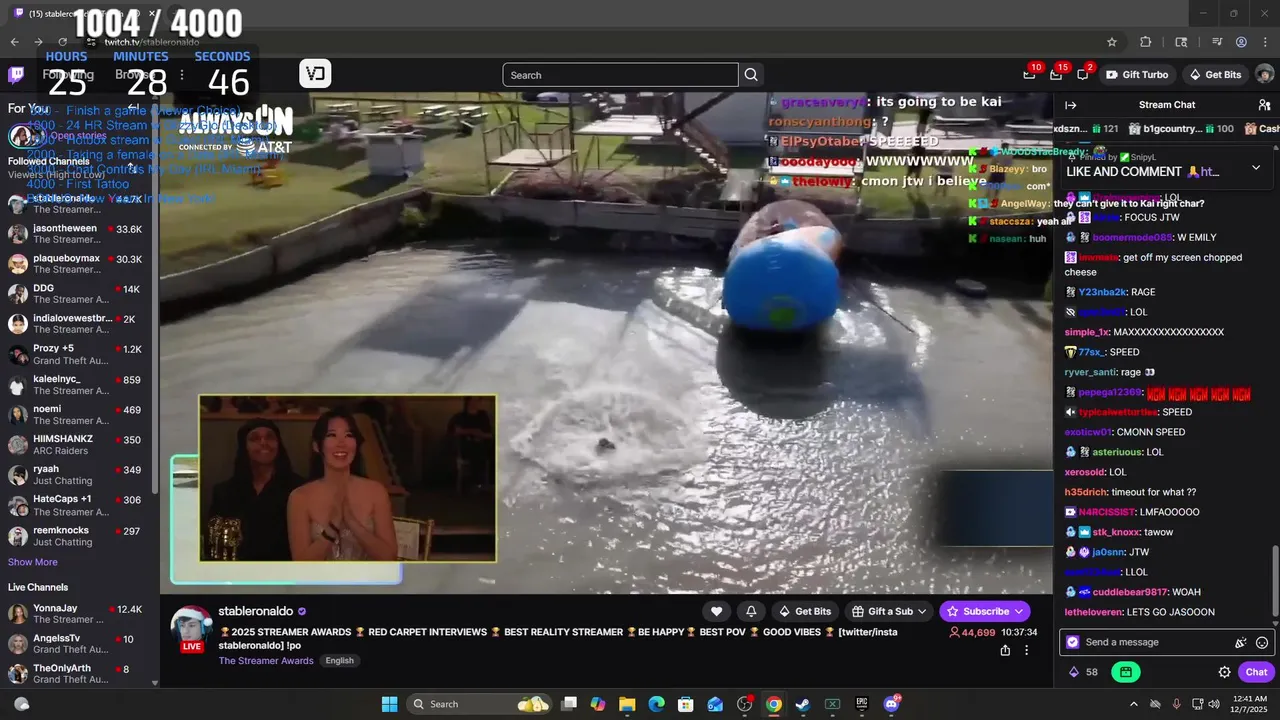
Task: Open the emote picker smiley
Action: [x=1262, y=642]
